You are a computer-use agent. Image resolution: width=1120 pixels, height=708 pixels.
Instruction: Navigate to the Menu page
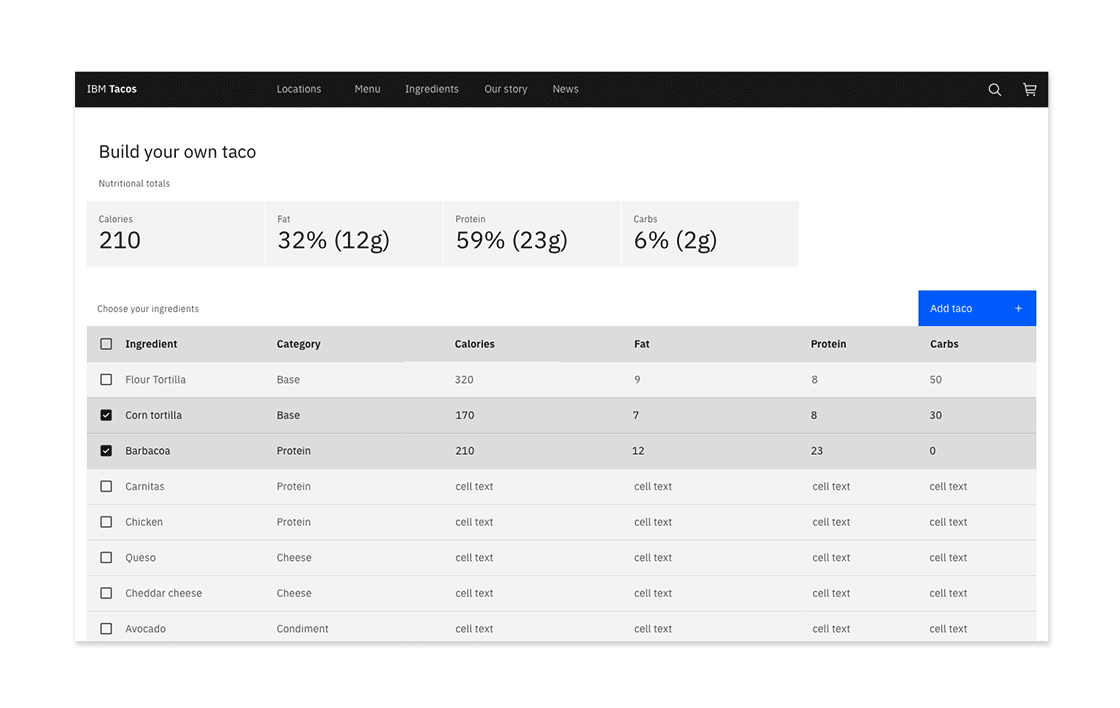pyautogui.click(x=367, y=89)
